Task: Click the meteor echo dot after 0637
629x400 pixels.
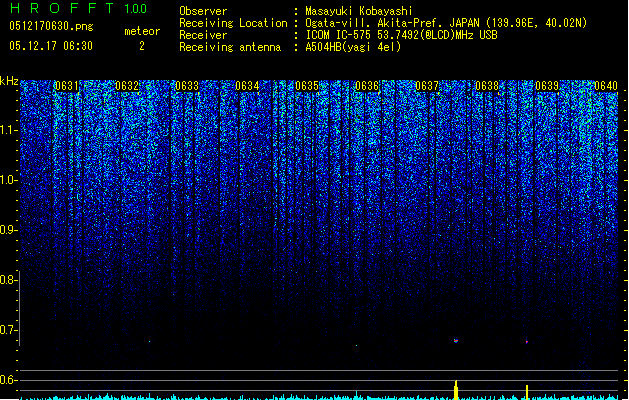Action: (456, 341)
